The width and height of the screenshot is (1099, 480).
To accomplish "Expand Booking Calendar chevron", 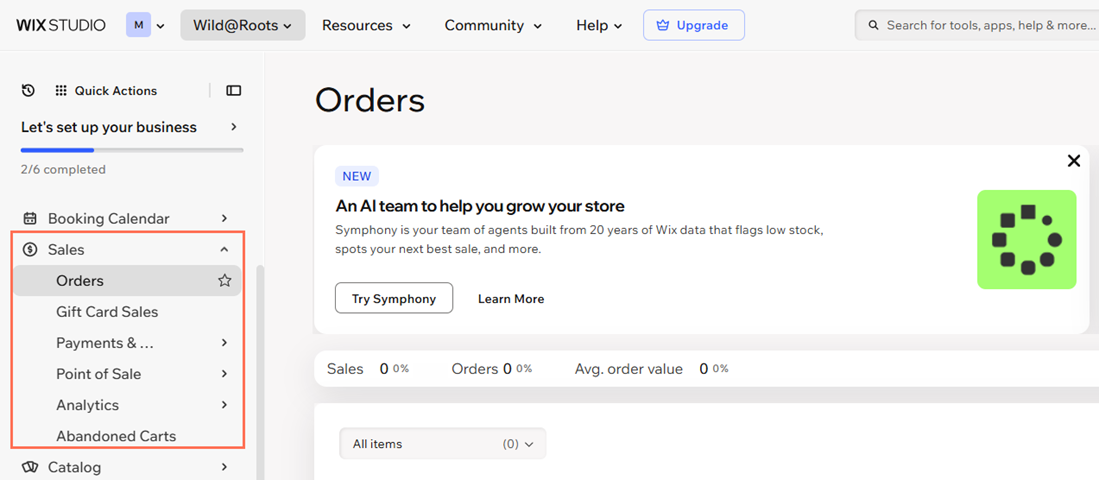I will pyautogui.click(x=224, y=219).
